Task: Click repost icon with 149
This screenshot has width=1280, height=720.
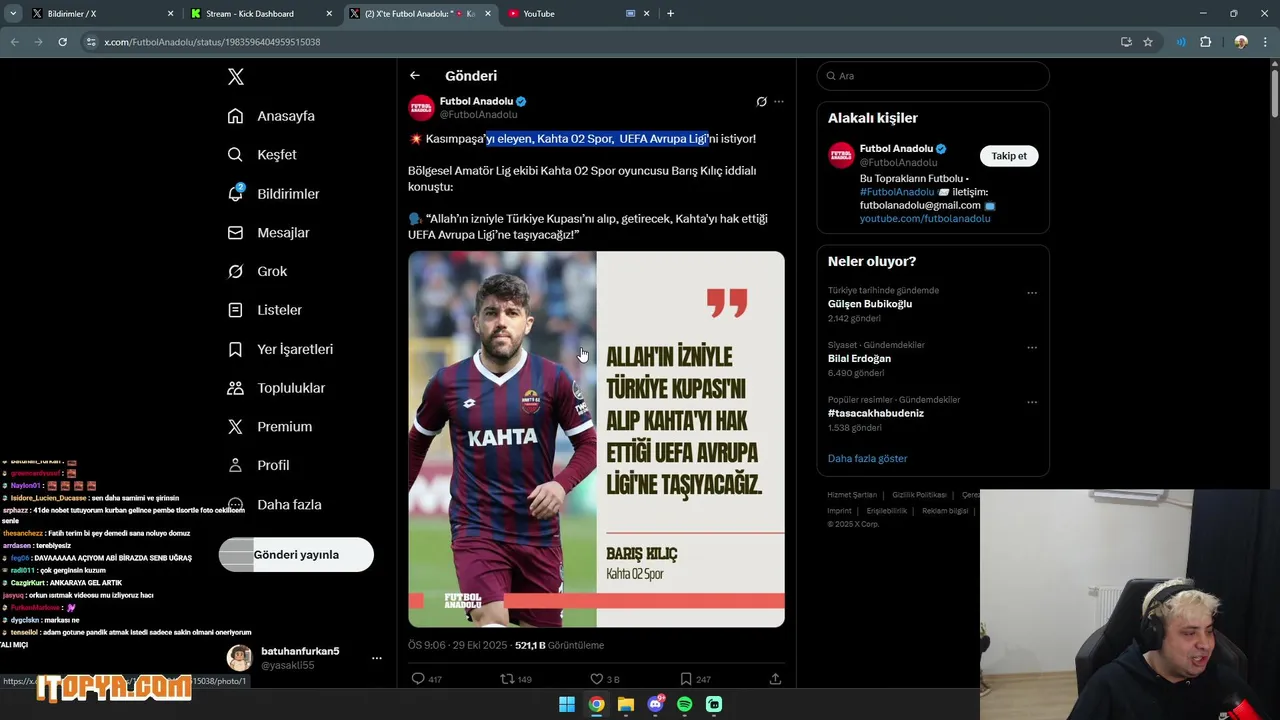Action: [516, 679]
